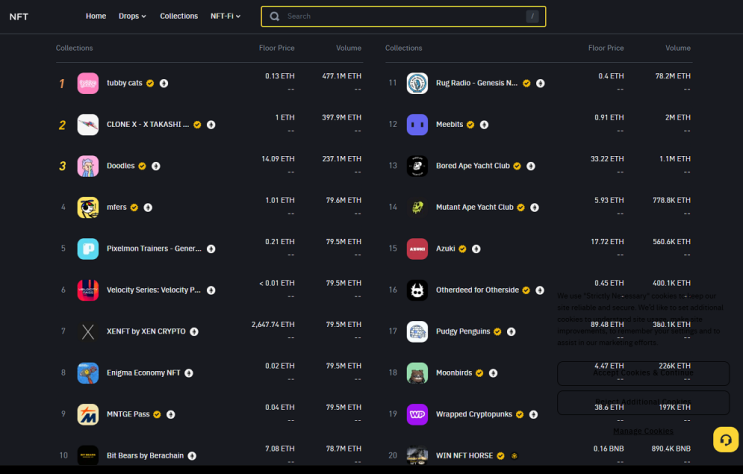743x474 pixels.
Task: Open the tubby cats collection name
Action: [124, 83]
